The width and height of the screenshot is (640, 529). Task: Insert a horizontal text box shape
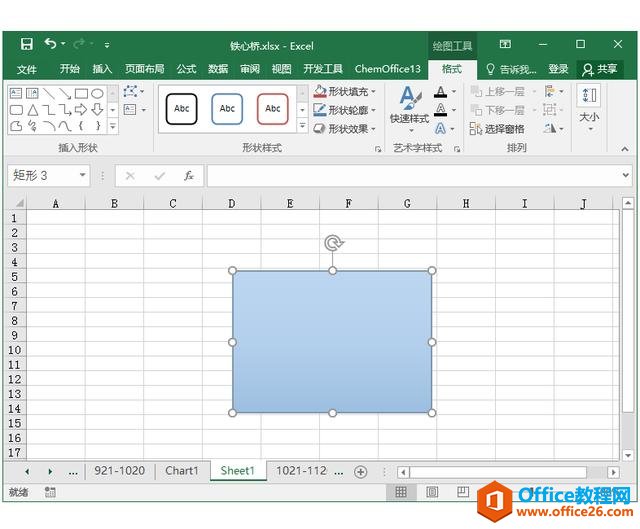[x=16, y=93]
